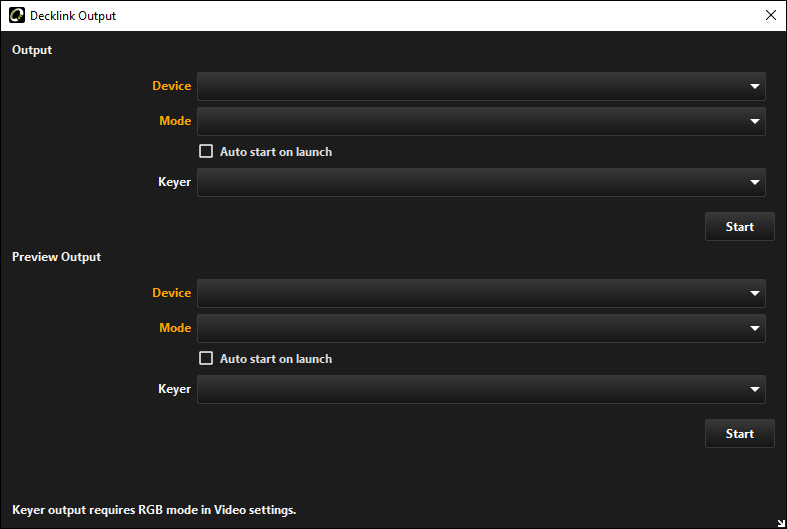787x529 pixels.
Task: Click the 'Preview Output' section heading
Action: (56, 257)
